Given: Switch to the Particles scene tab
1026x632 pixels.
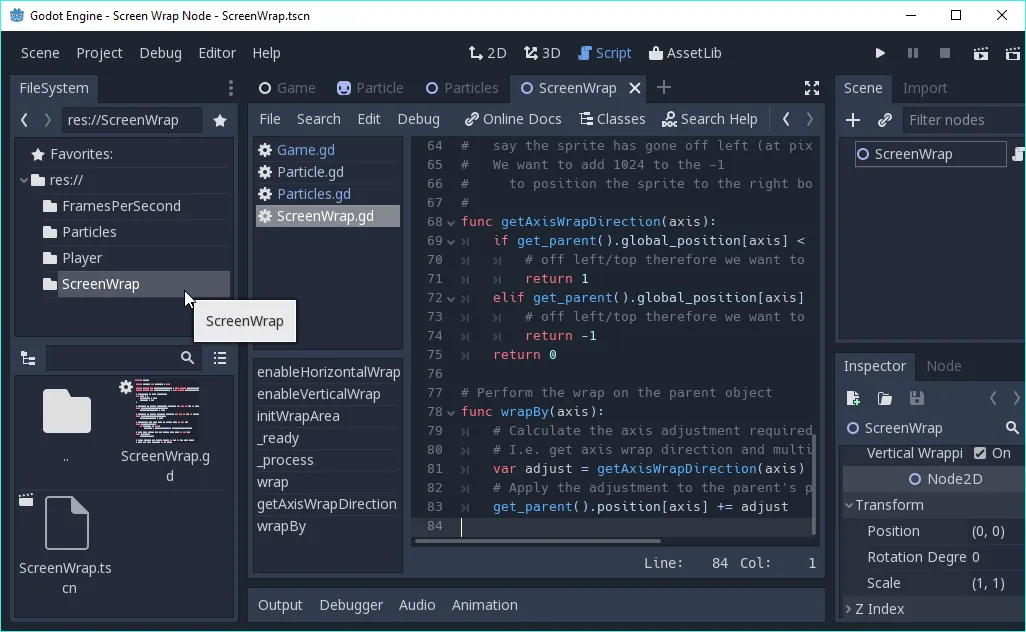Looking at the screenshot, I should point(462,88).
